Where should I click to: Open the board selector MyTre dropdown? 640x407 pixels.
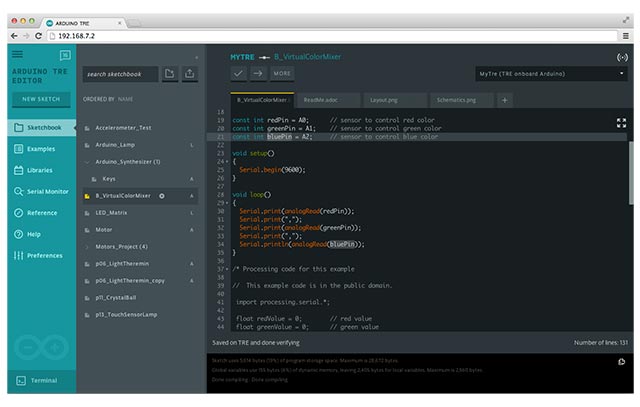pyautogui.click(x=551, y=73)
